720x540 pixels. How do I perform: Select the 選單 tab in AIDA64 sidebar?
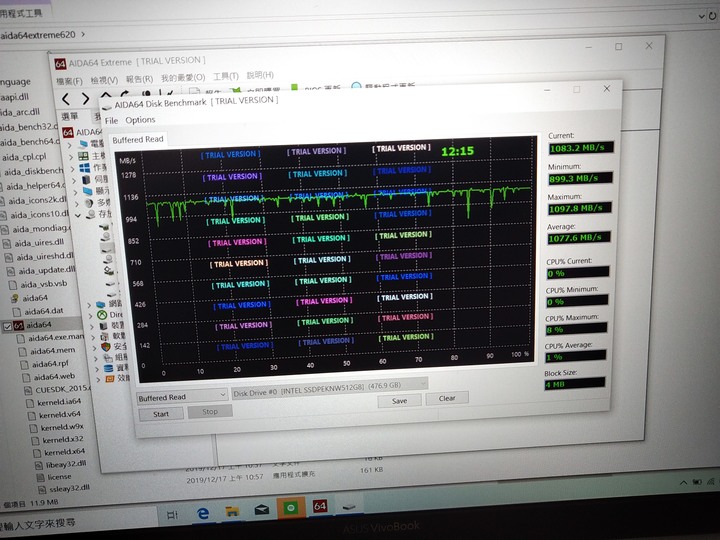(x=70, y=116)
